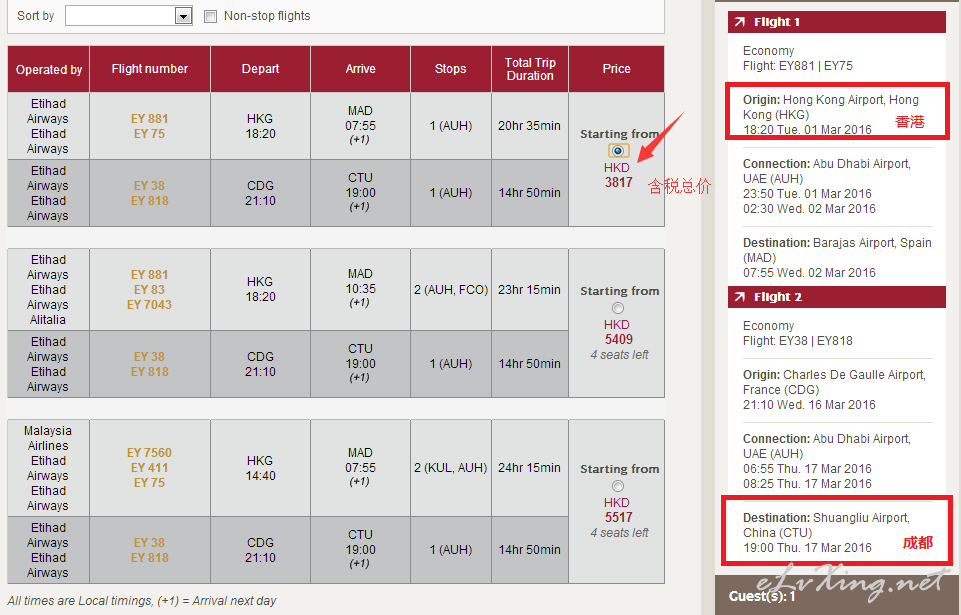The image size is (961, 615).
Task: Open flight EY 38 in the HKD 3817 option
Action: [150, 186]
